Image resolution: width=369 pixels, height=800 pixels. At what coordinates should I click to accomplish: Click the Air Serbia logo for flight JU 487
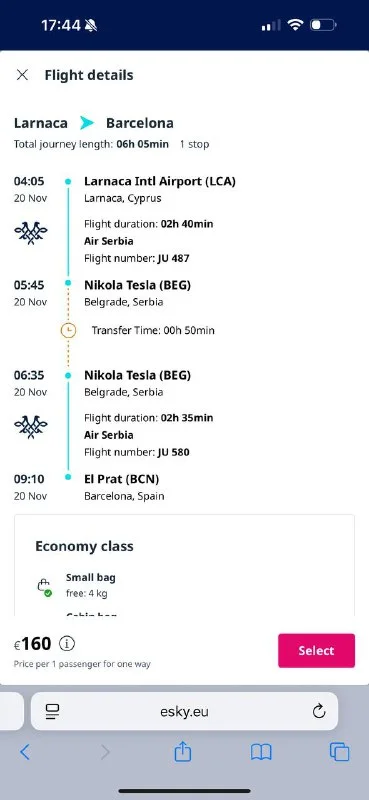pos(31,234)
